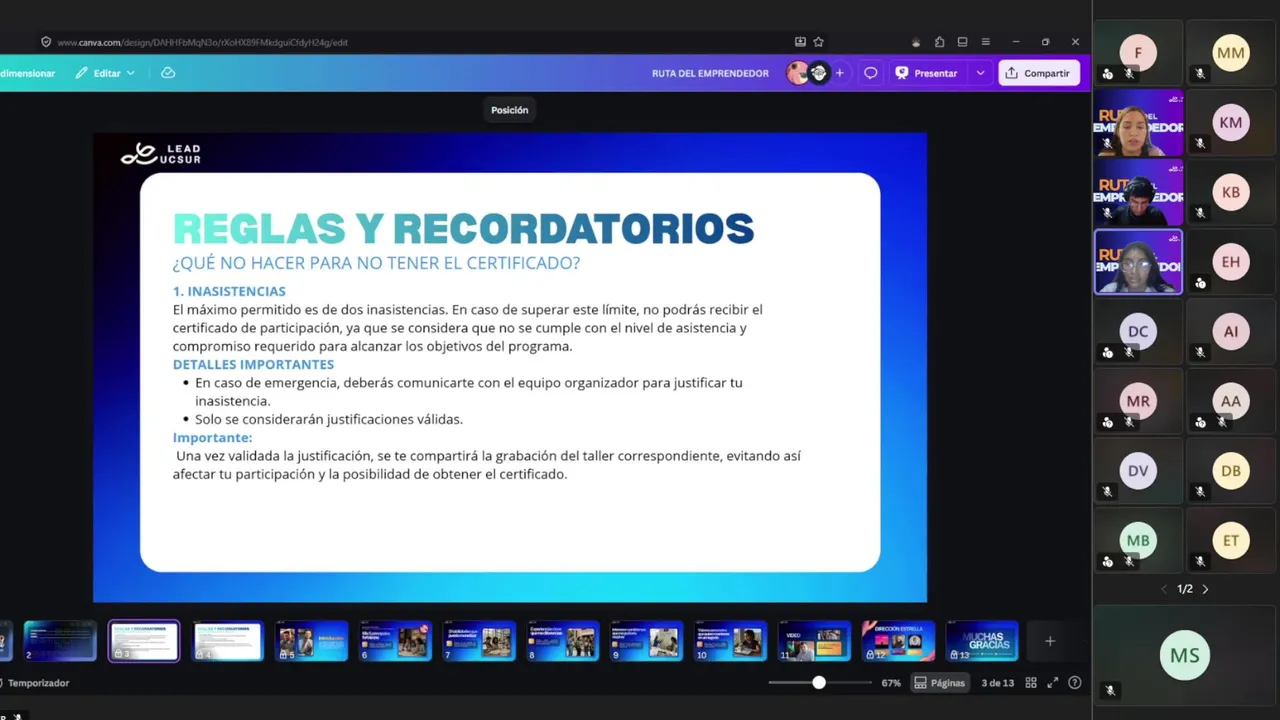This screenshot has height=720, width=1280.
Task: Toggle the Páginas view button
Action: click(940, 683)
